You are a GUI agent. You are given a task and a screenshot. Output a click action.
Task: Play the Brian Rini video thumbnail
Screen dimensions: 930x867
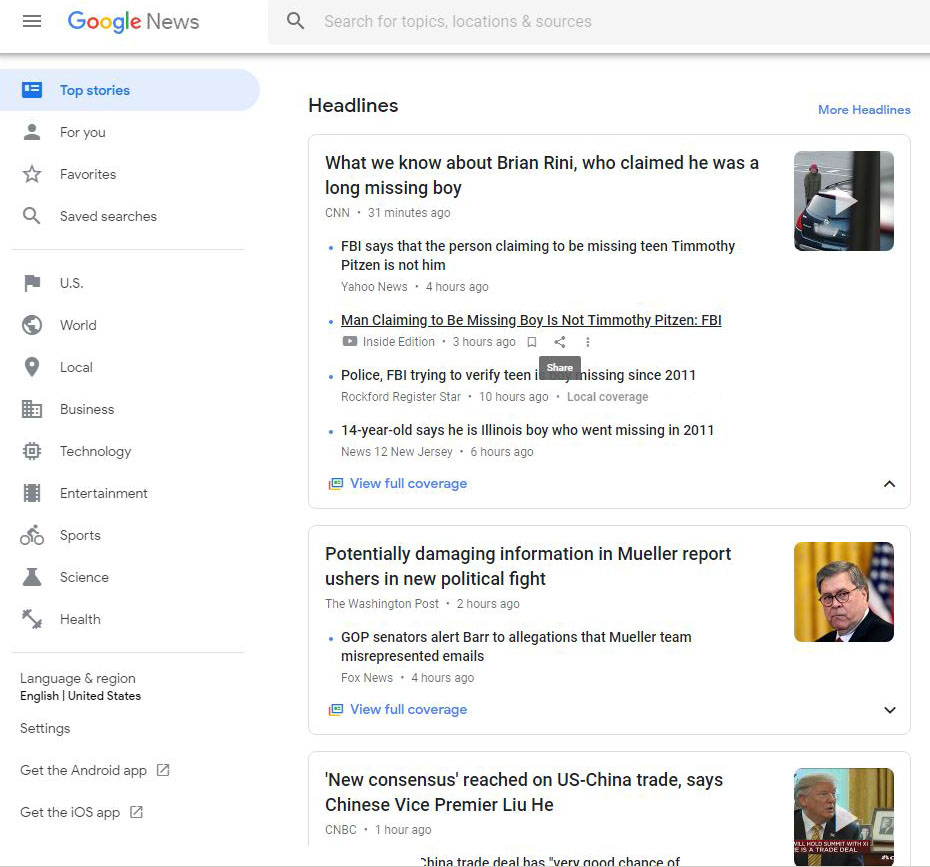(844, 201)
